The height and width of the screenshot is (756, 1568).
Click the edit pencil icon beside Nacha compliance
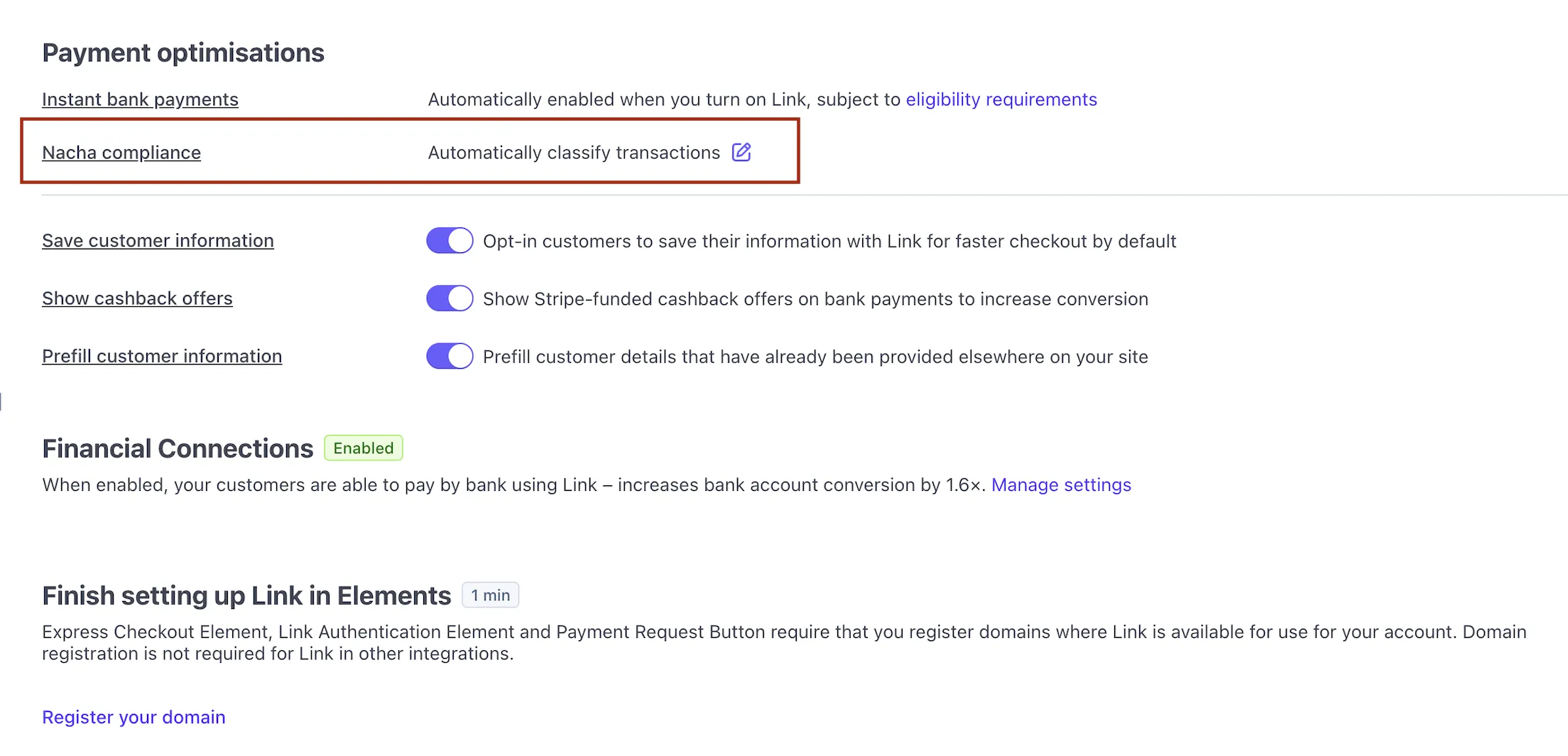(741, 152)
